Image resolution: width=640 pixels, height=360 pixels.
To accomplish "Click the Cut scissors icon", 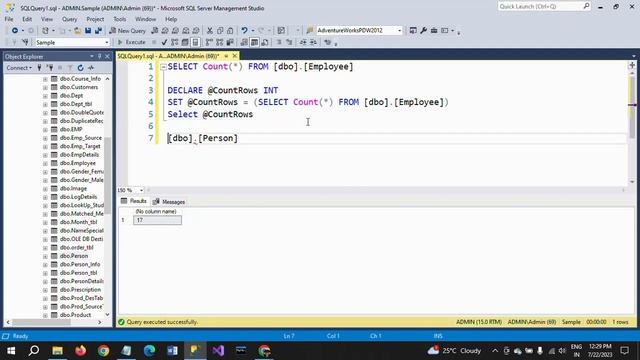I will pos(209,31).
